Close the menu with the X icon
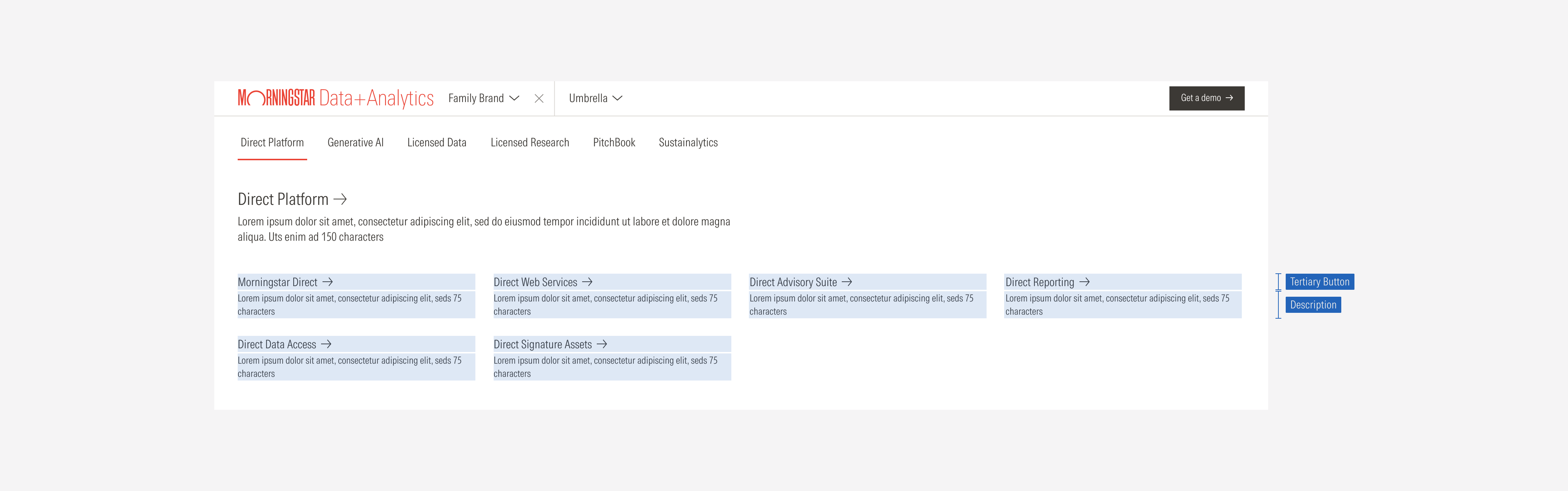The image size is (1568, 491). tap(539, 98)
